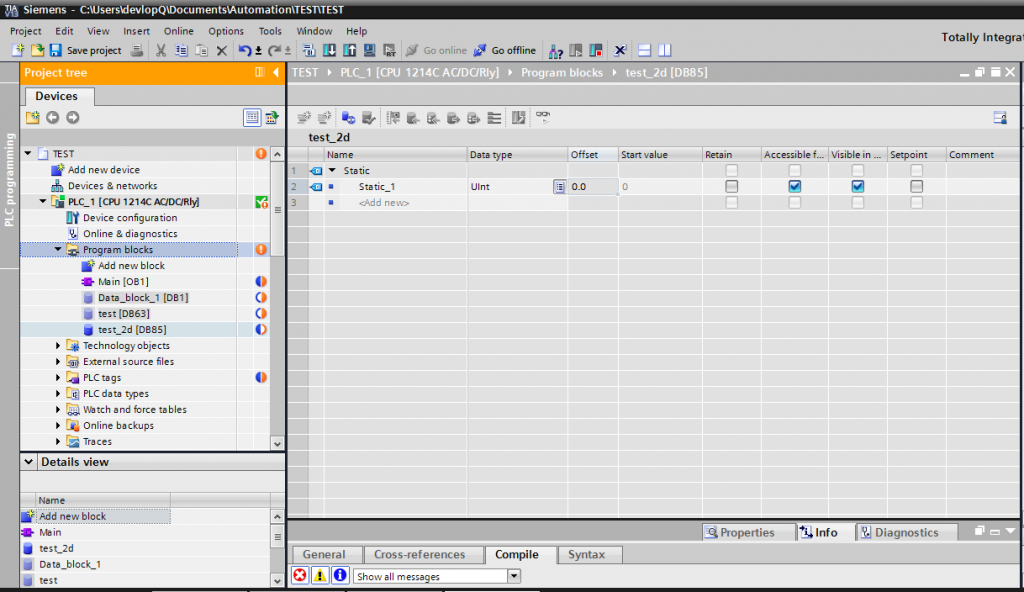The height and width of the screenshot is (592, 1024).
Task: Click the create new group folder icon in Project tree
Action: click(x=32, y=118)
